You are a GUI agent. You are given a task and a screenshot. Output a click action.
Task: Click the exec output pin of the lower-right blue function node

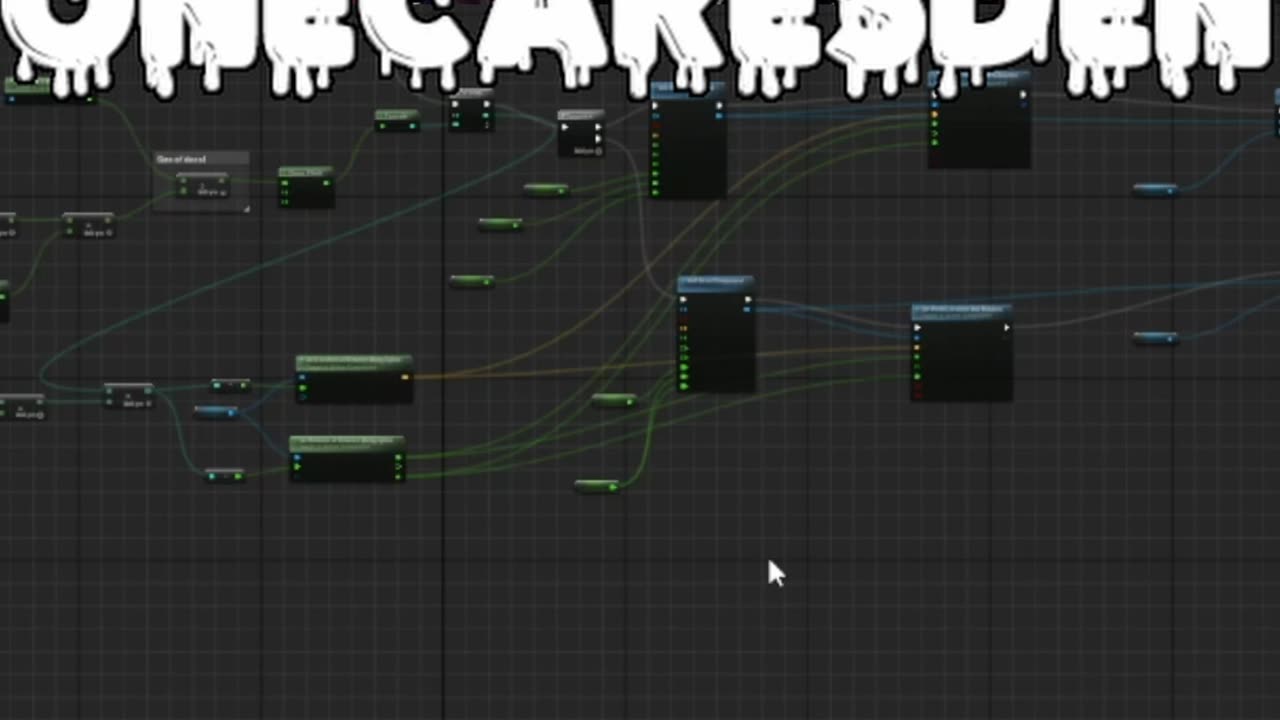click(x=1006, y=327)
